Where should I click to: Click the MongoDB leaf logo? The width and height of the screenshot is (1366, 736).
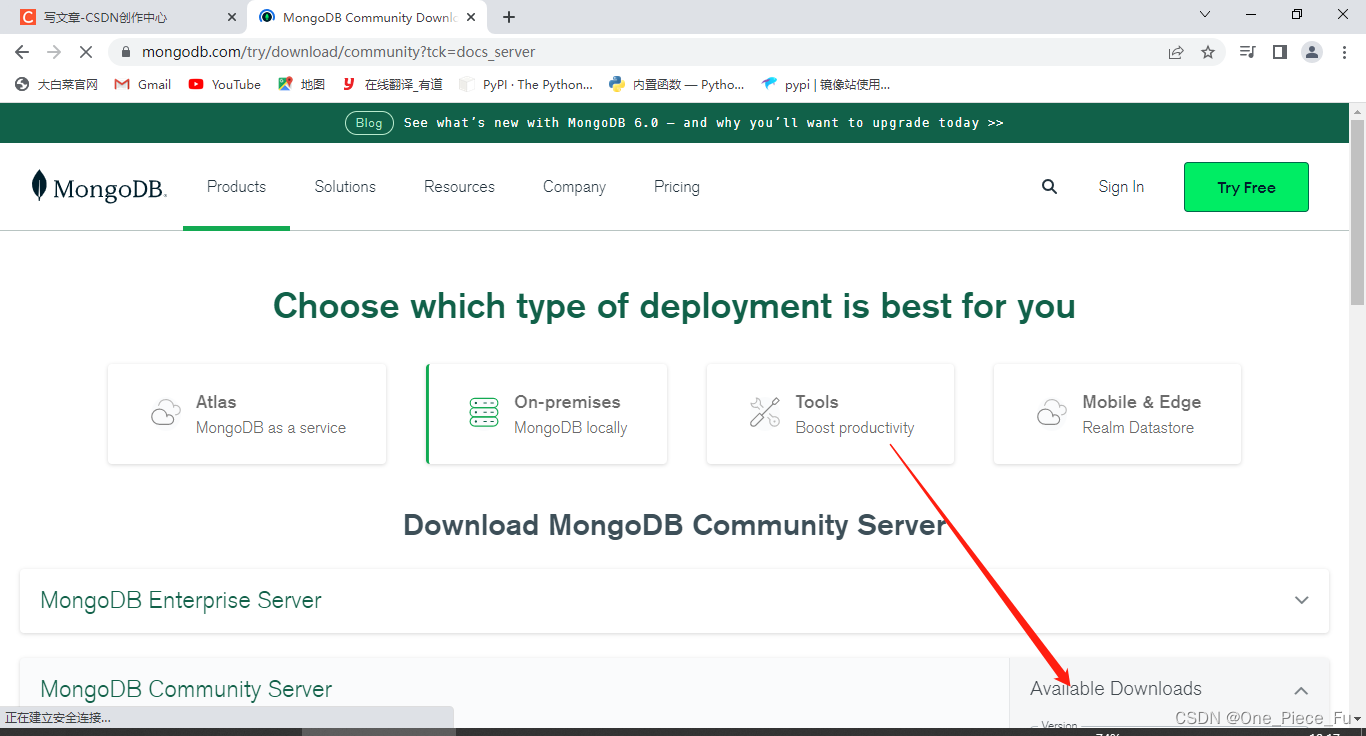point(39,186)
